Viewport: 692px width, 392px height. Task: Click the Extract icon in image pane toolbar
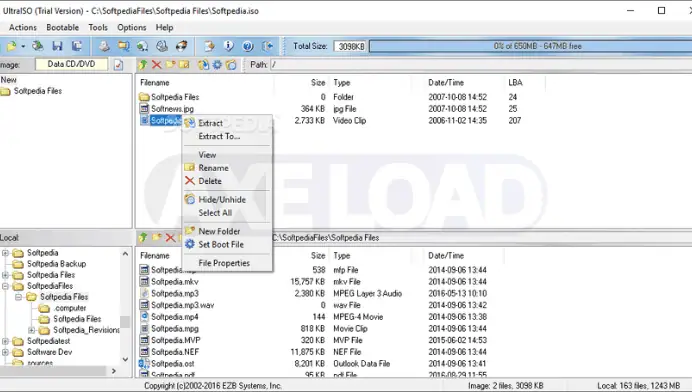tap(203, 65)
